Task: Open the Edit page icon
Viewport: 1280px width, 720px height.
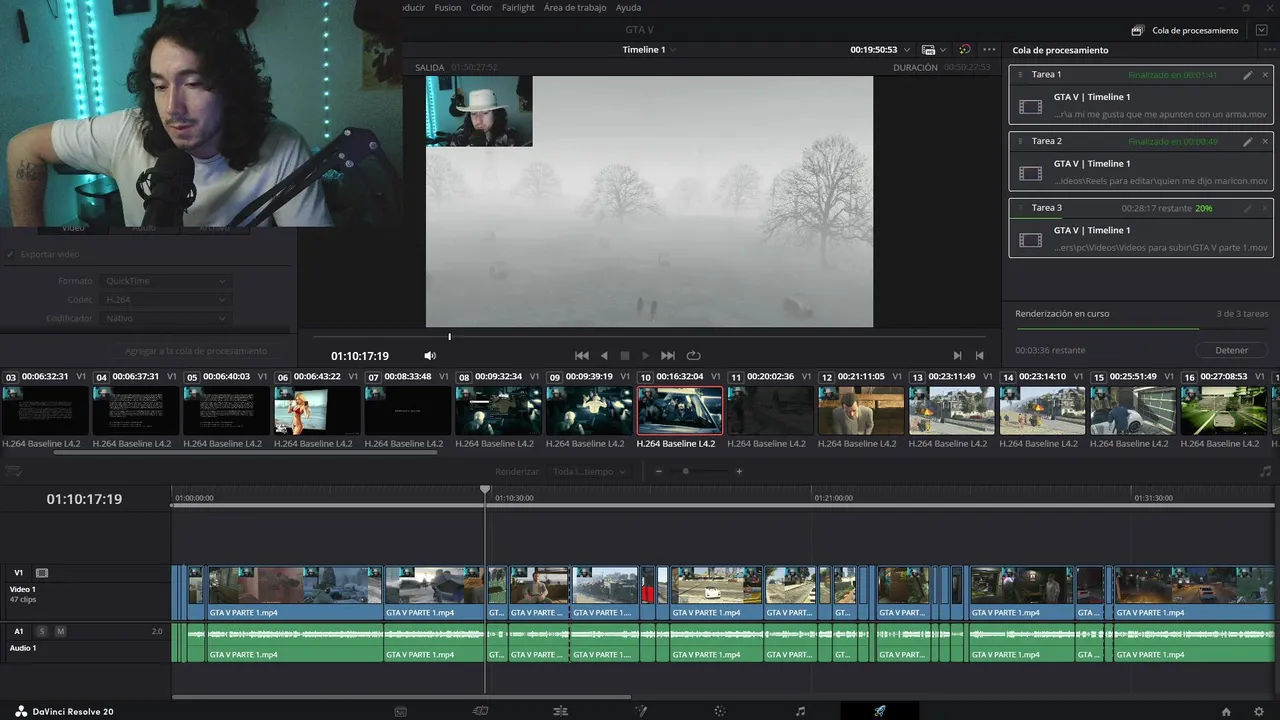Action: point(560,711)
